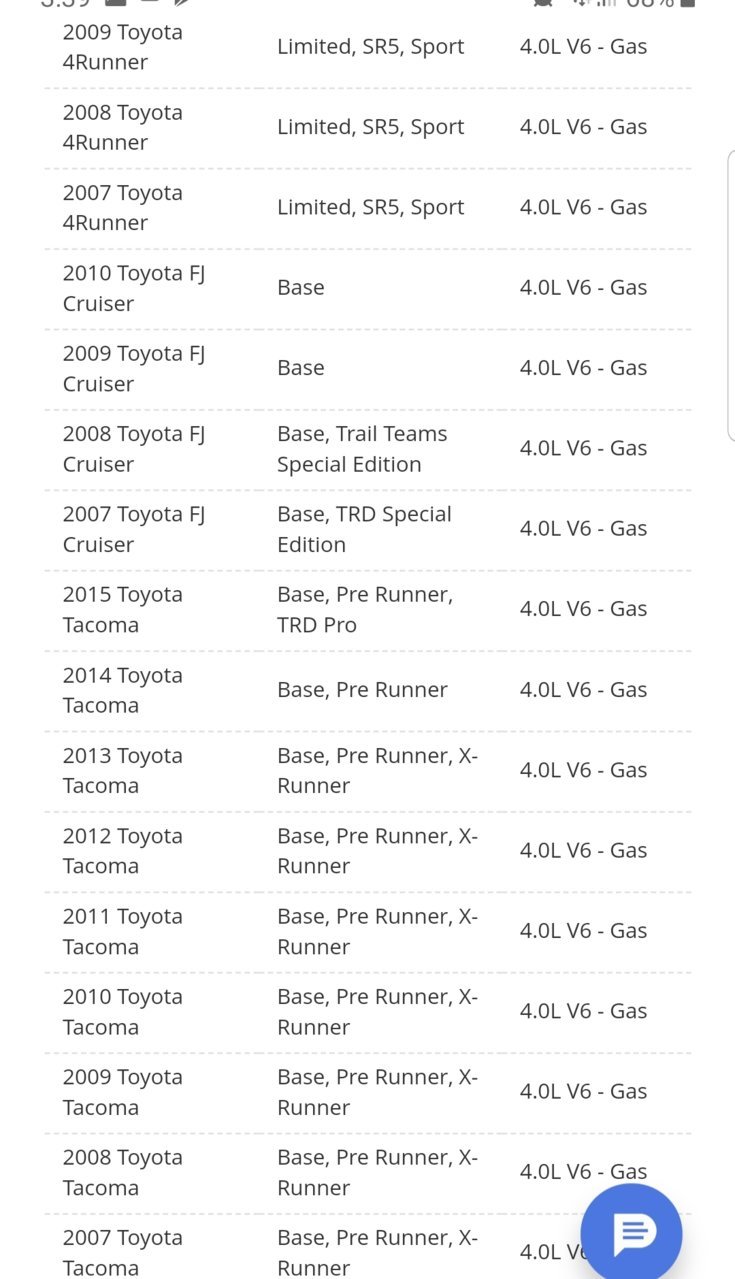Select the 2008 Toyota Tacoma entry

367,1173
